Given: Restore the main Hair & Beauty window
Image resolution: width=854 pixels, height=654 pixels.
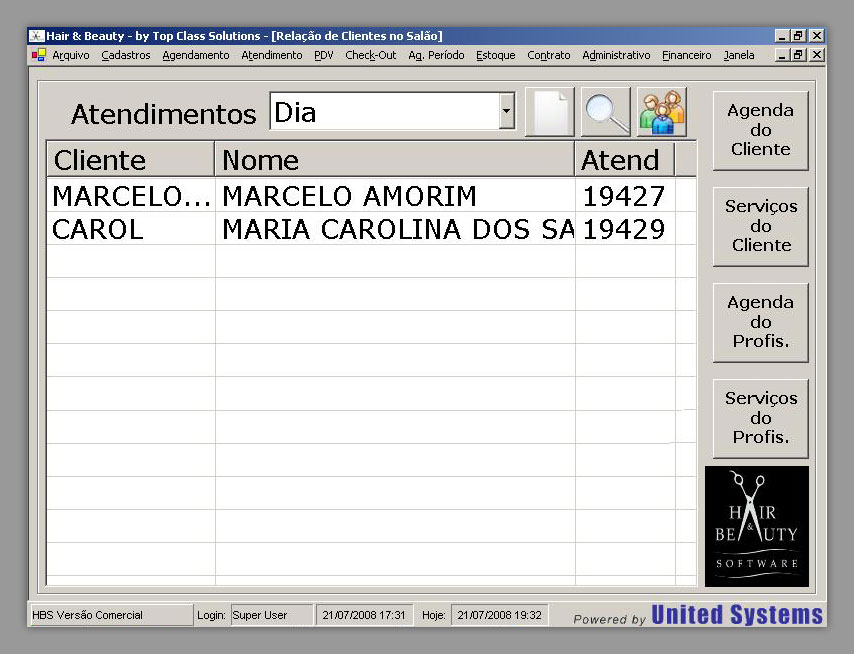Looking at the screenshot, I should [x=798, y=36].
